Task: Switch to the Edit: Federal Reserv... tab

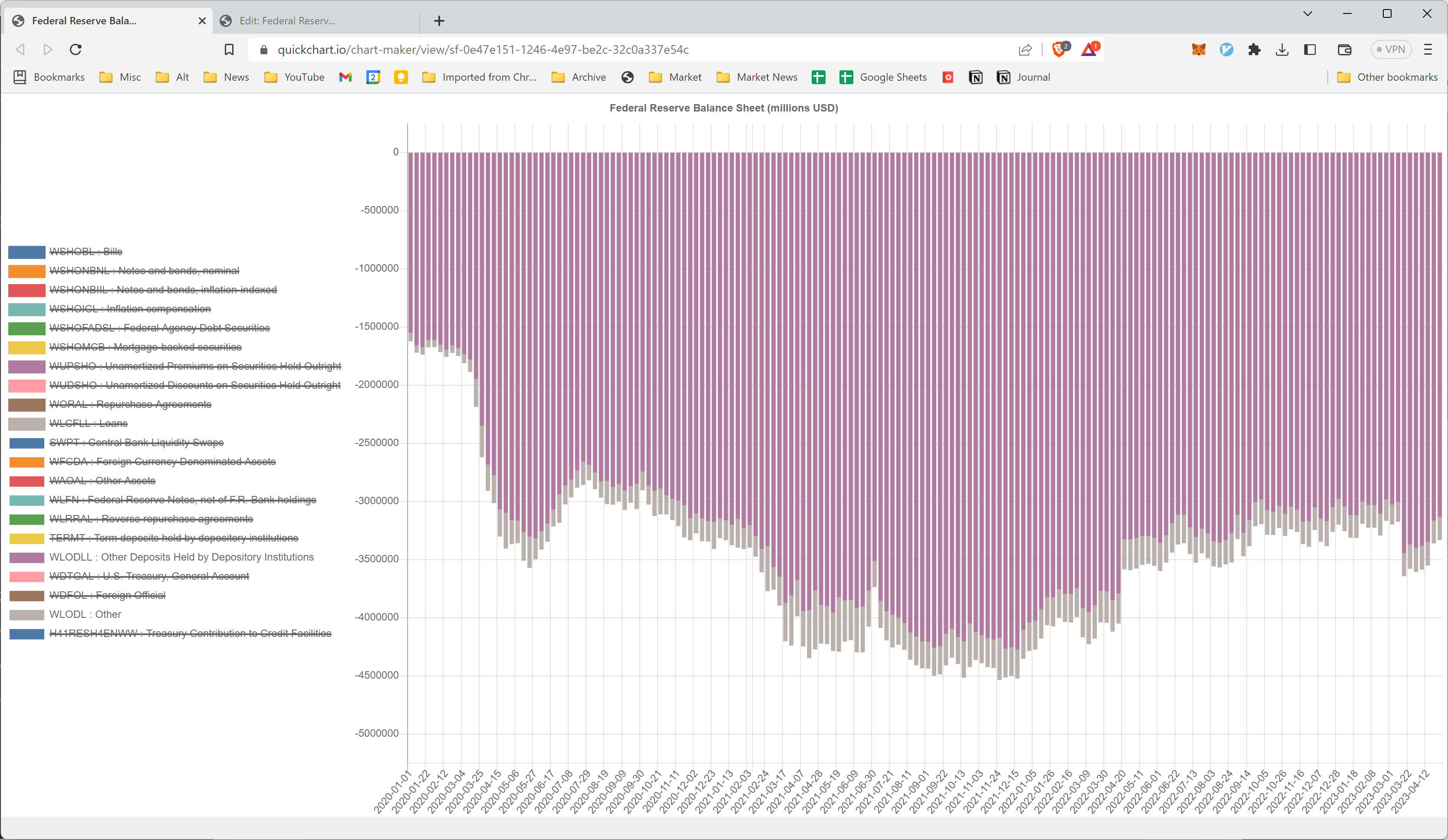Action: [287, 21]
